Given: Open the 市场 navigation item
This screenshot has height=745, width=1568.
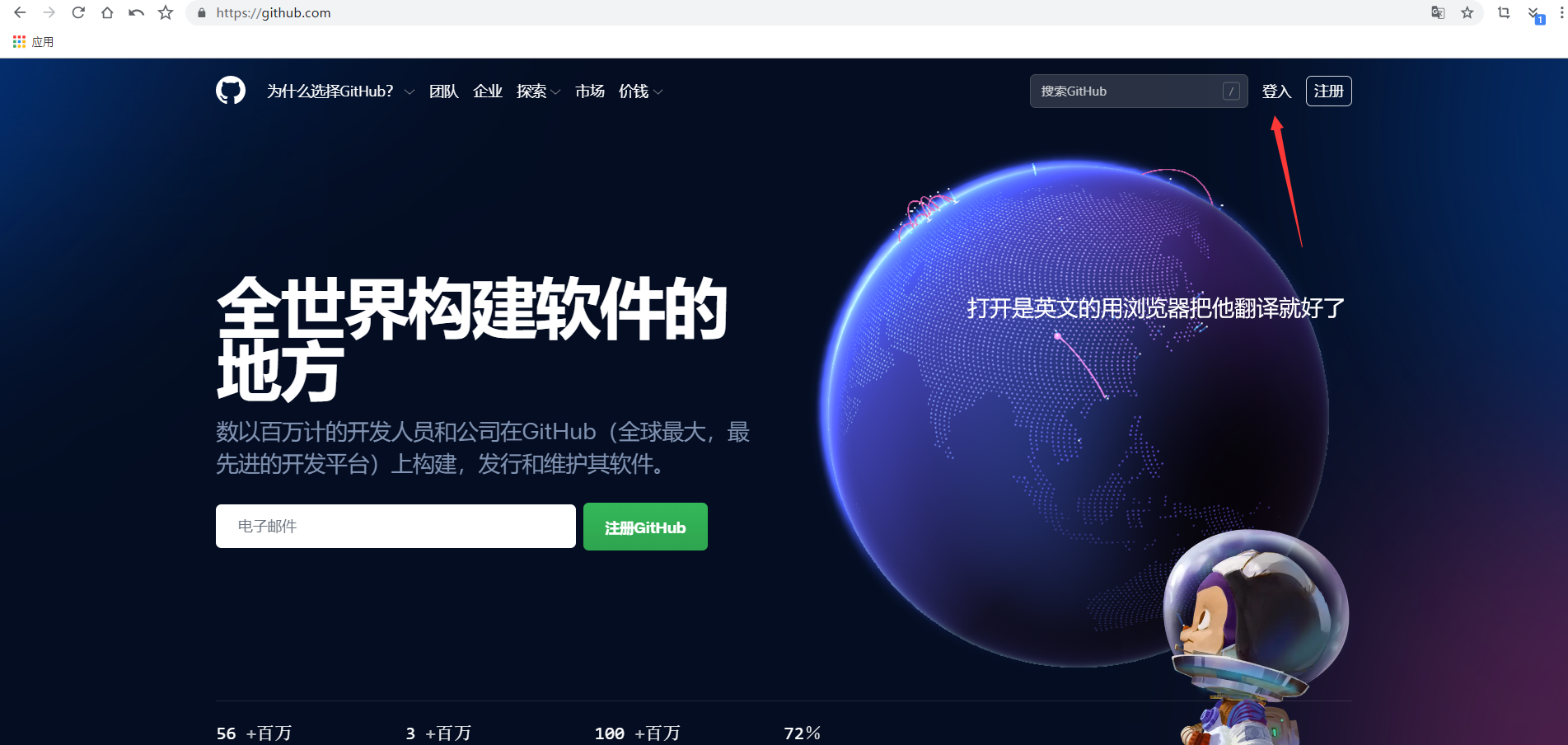Looking at the screenshot, I should 590,91.
